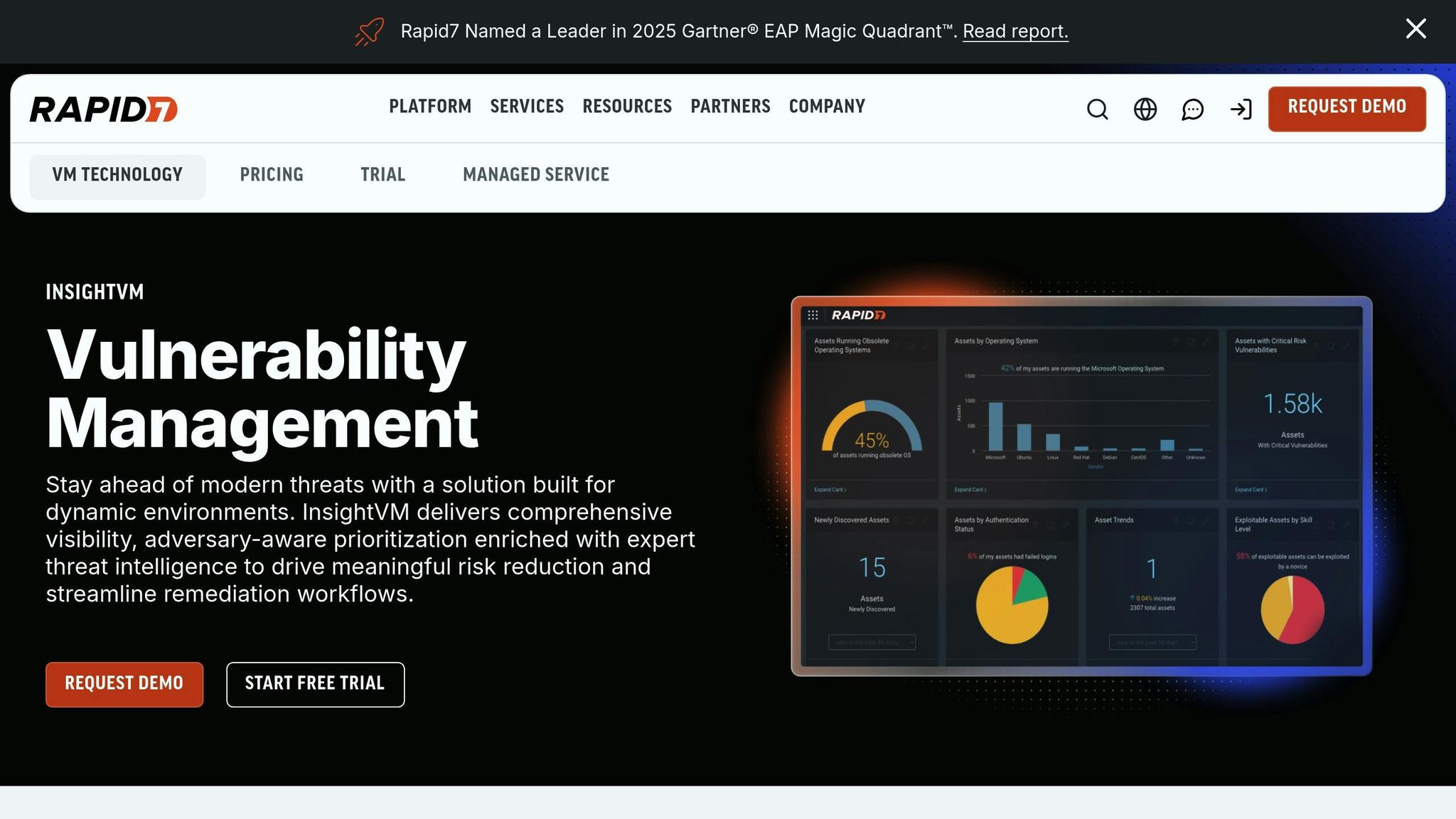Click the Rapid7 logo in the navbar
Image resolution: width=1456 pixels, height=819 pixels.
point(100,108)
